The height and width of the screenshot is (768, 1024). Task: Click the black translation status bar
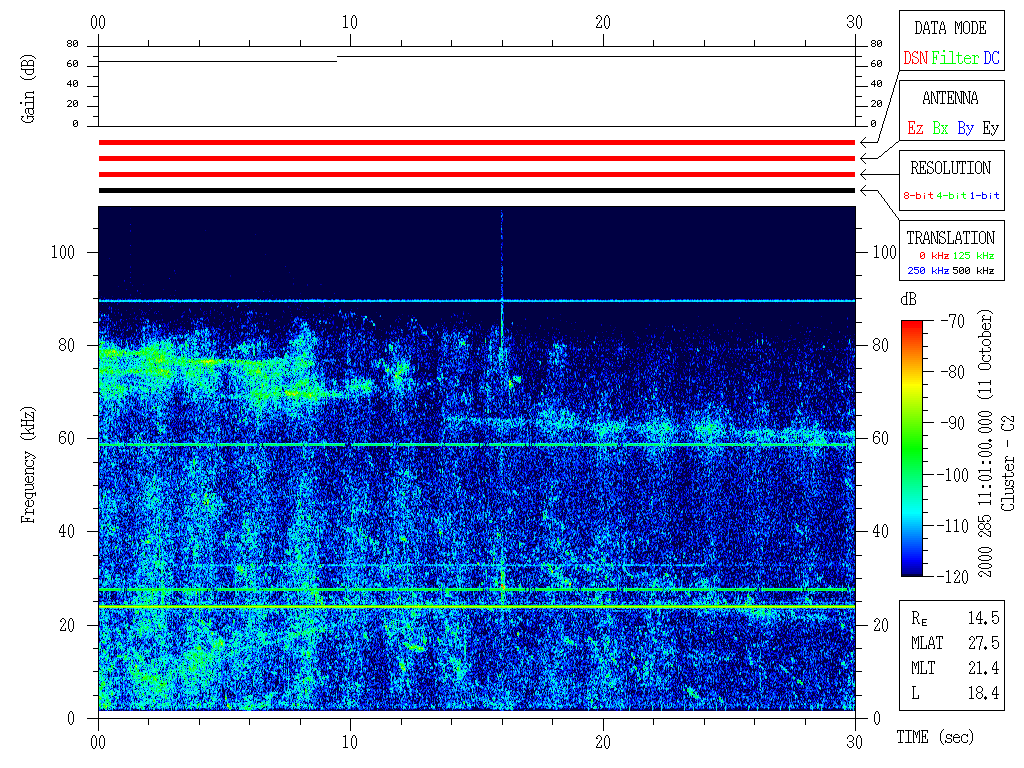pos(477,190)
